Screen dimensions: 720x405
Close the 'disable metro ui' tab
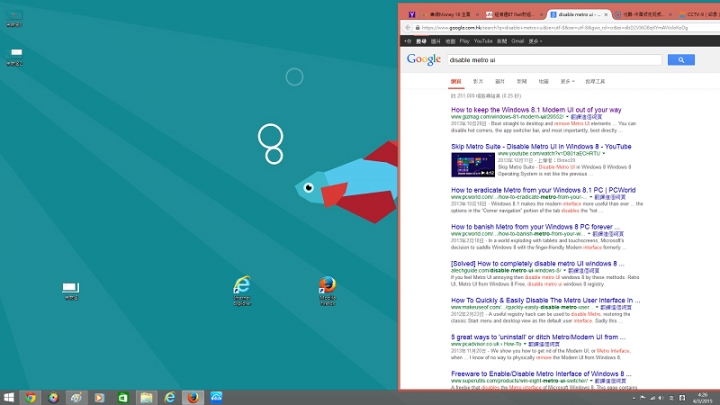point(606,15)
